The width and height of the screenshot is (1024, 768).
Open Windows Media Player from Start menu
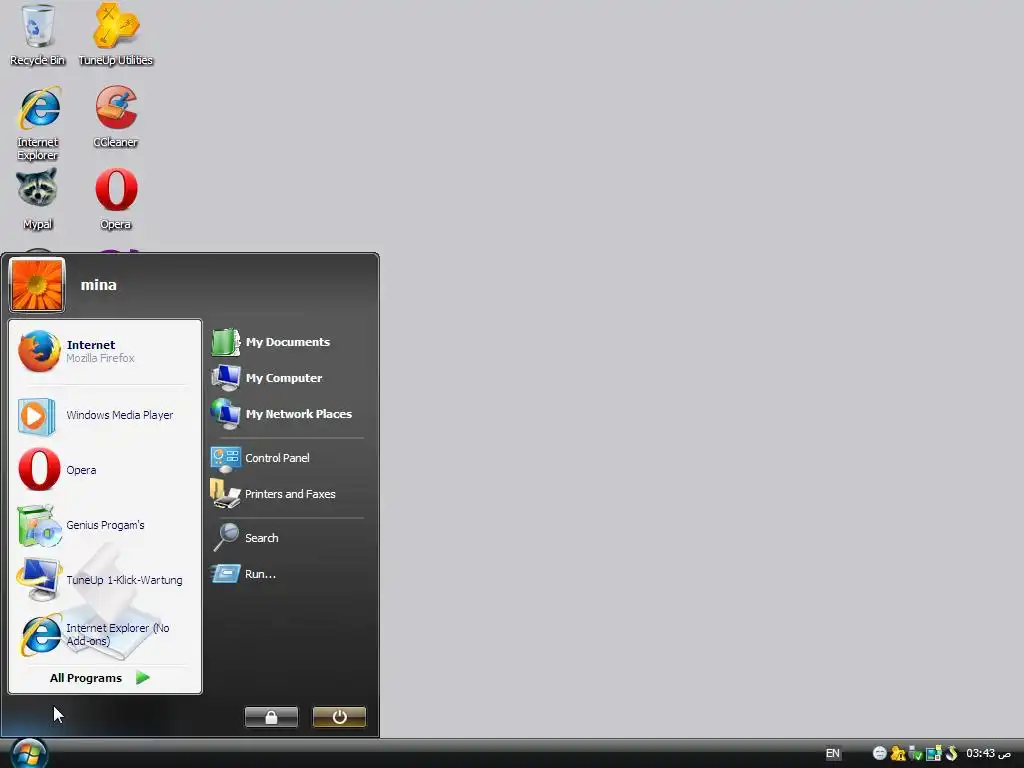tap(105, 415)
